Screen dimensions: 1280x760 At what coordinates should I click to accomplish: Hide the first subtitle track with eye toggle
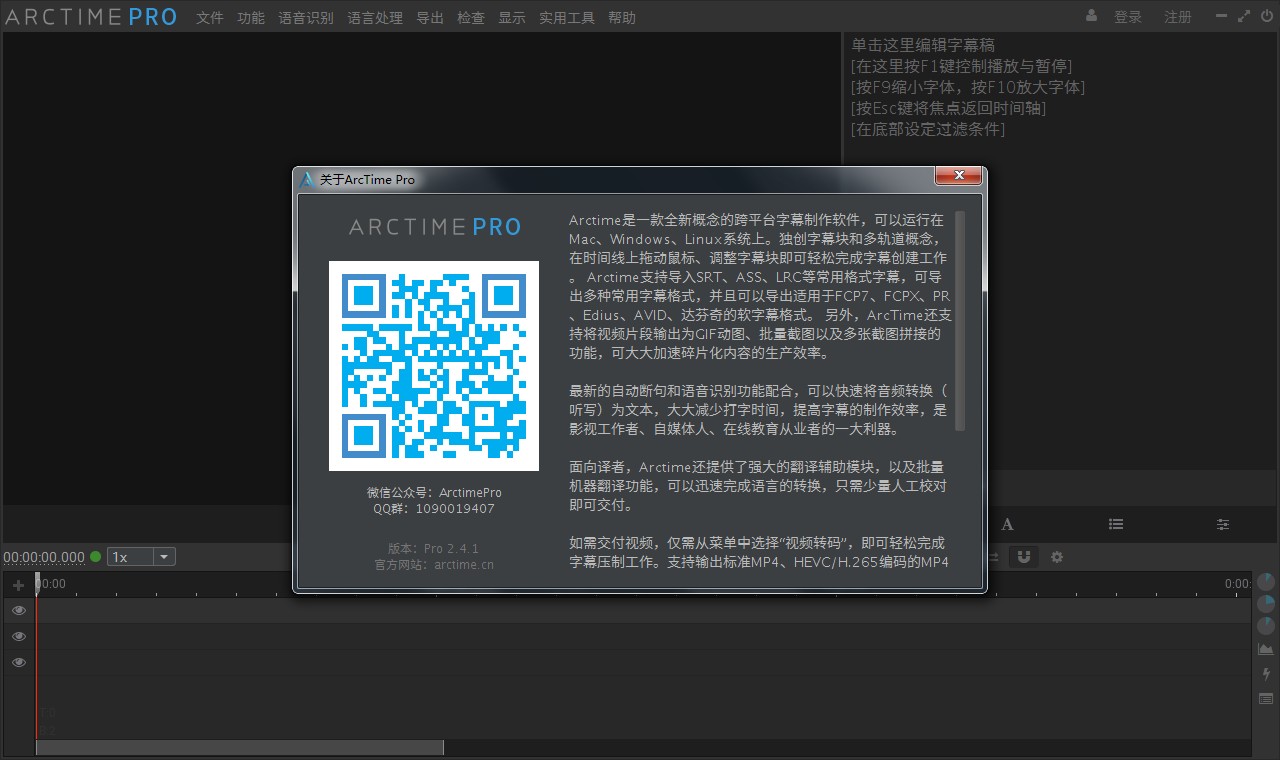[x=18, y=610]
